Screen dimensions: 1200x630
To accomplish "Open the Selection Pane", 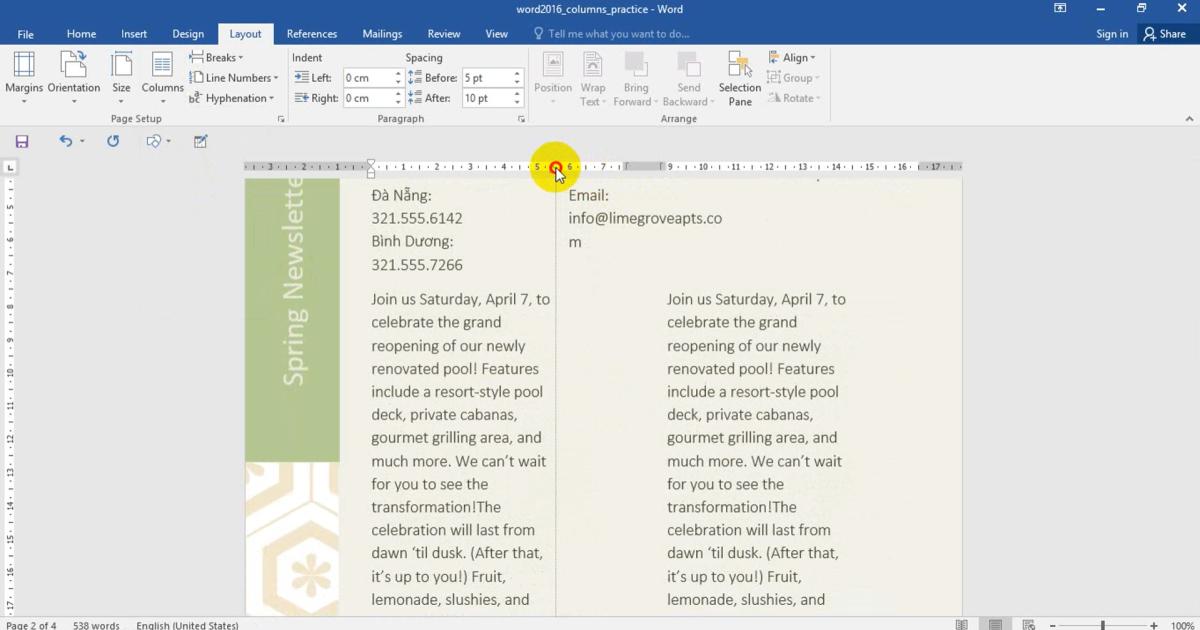I will (740, 78).
